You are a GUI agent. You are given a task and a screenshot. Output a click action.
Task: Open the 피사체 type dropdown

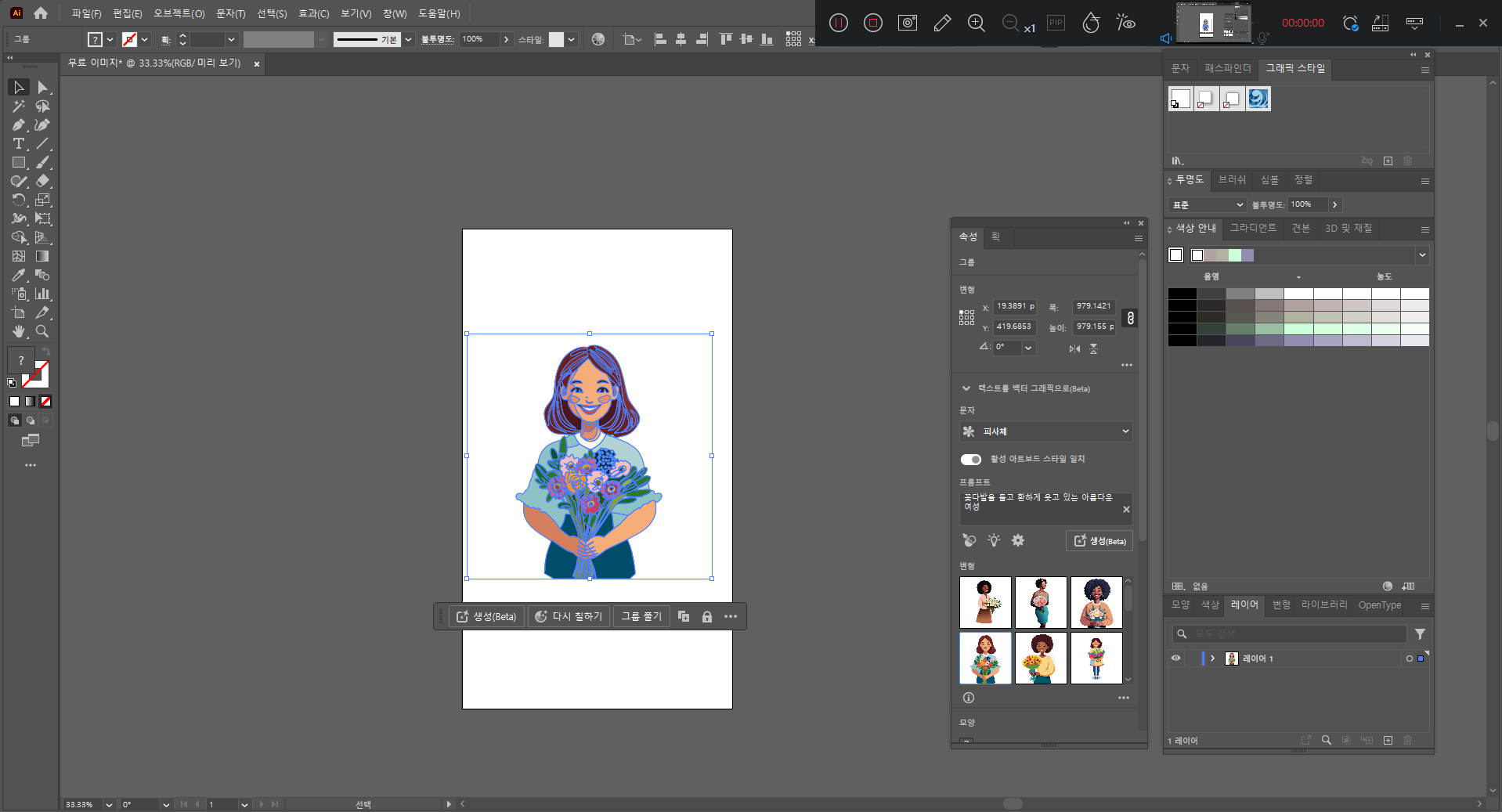tap(1045, 431)
